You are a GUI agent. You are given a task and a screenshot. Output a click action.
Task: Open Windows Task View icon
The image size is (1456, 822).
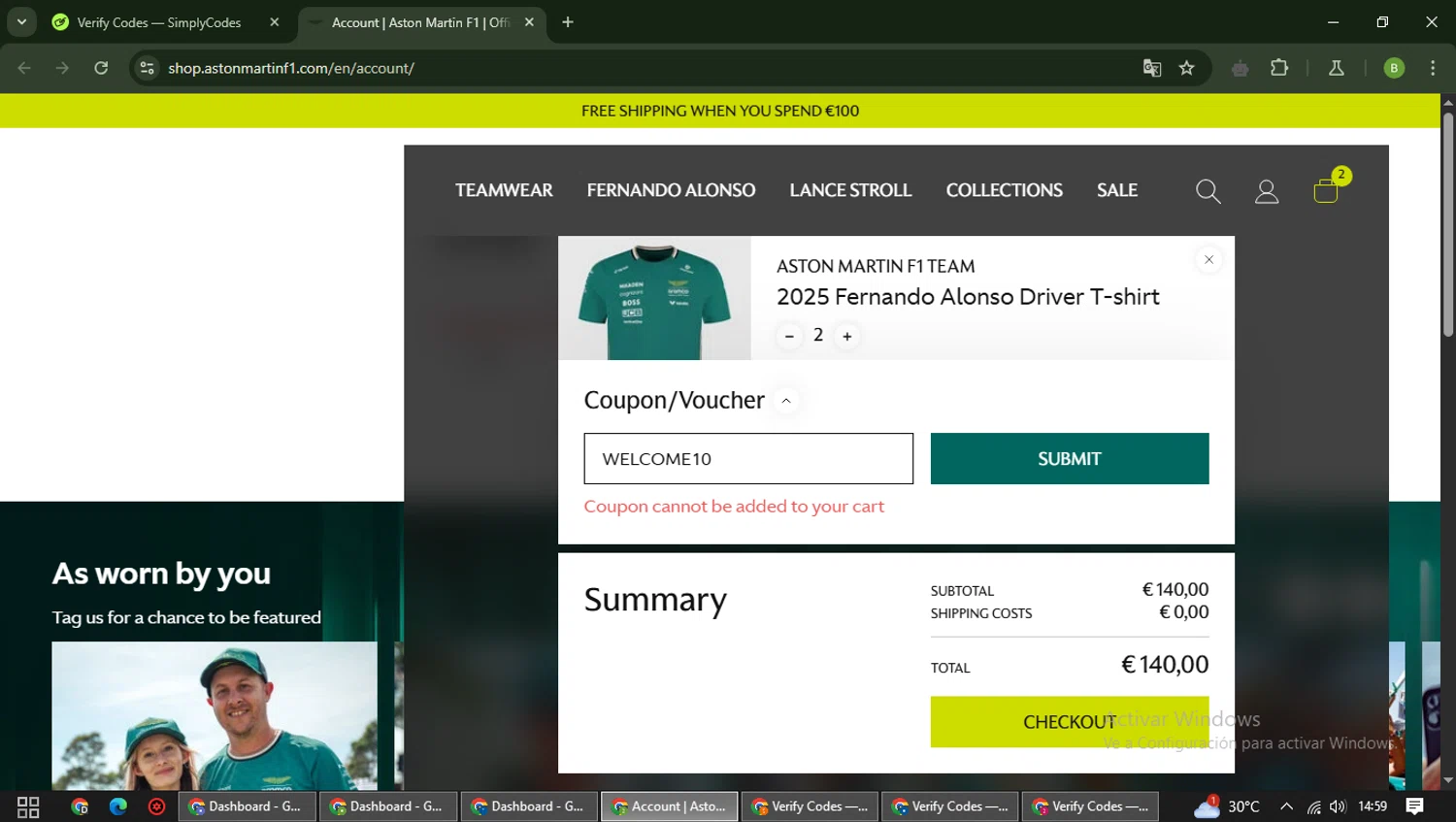(28, 806)
